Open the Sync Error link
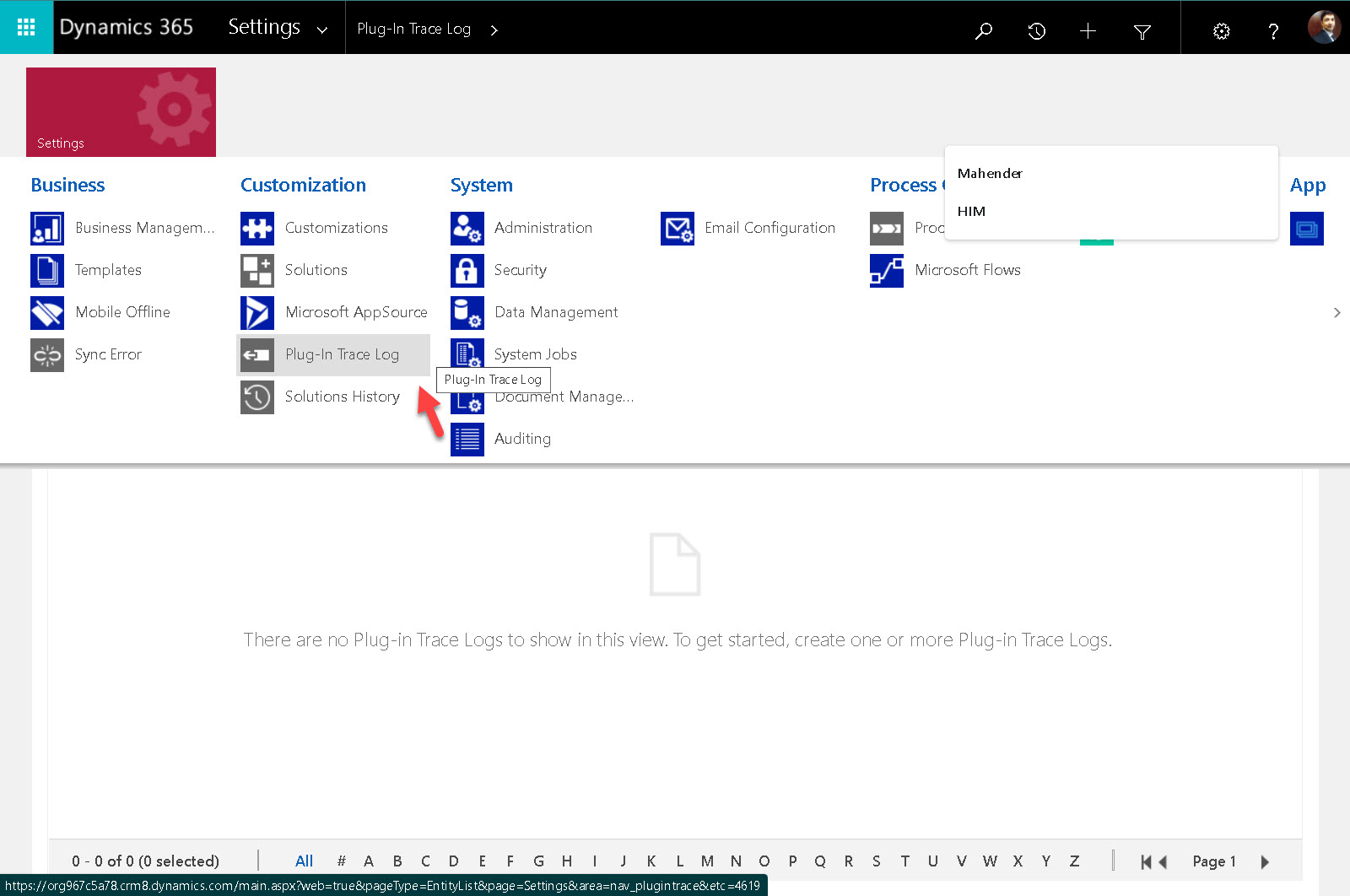Viewport: 1350px width, 896px height. 108,354
